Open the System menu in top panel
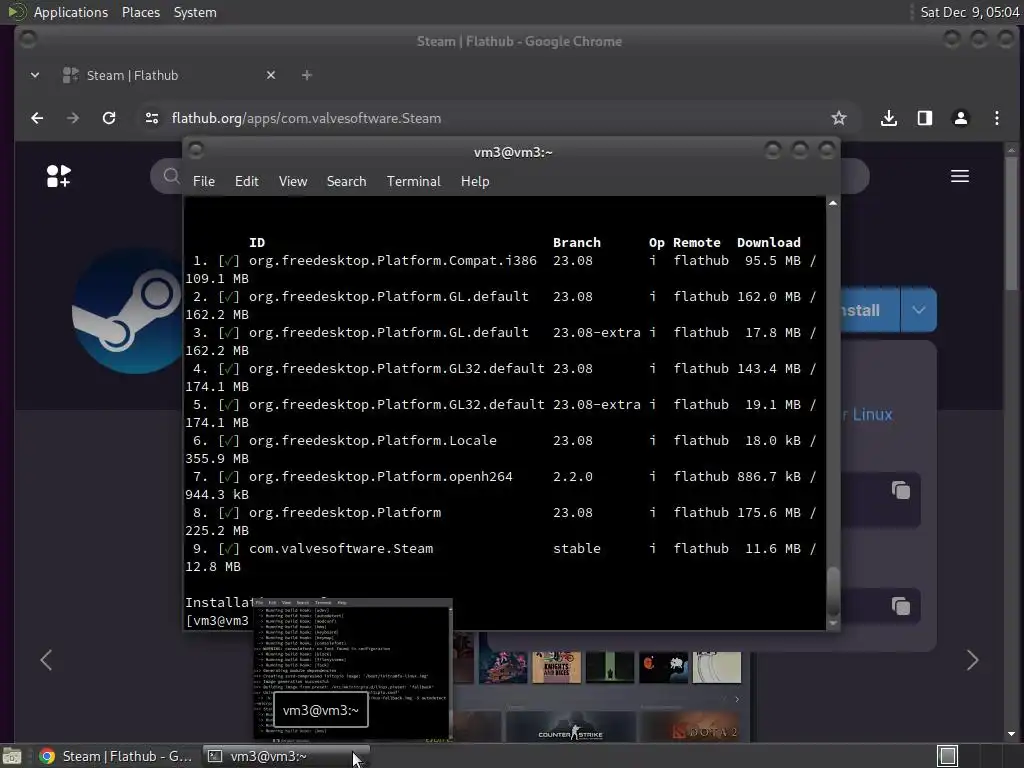This screenshot has height=768, width=1024. pos(195,12)
